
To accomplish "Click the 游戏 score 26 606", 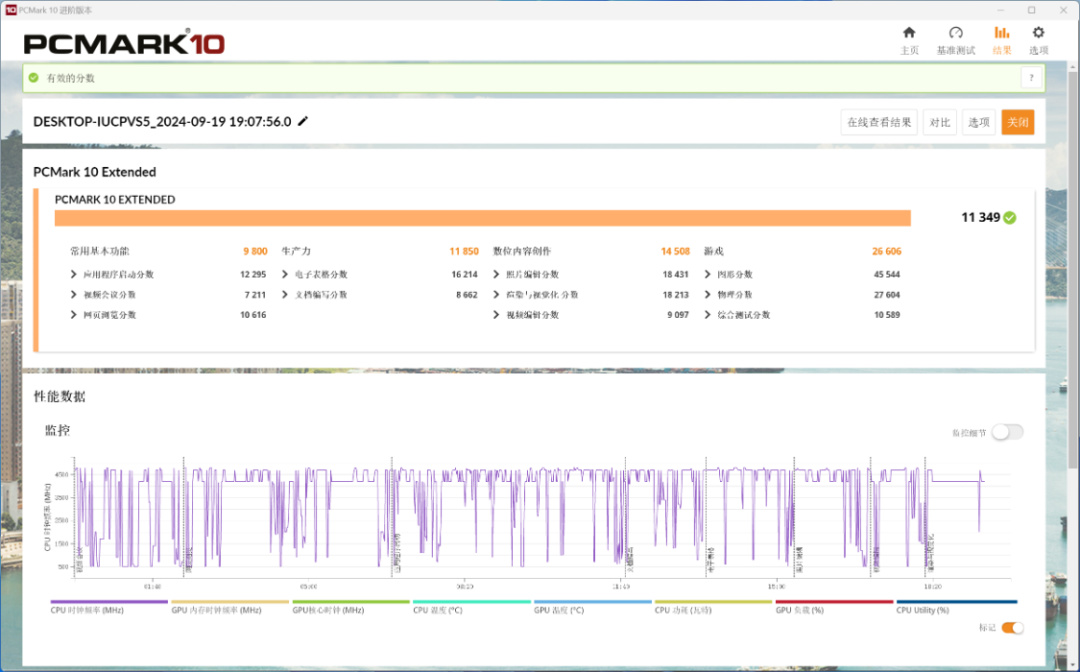I will pos(886,251).
